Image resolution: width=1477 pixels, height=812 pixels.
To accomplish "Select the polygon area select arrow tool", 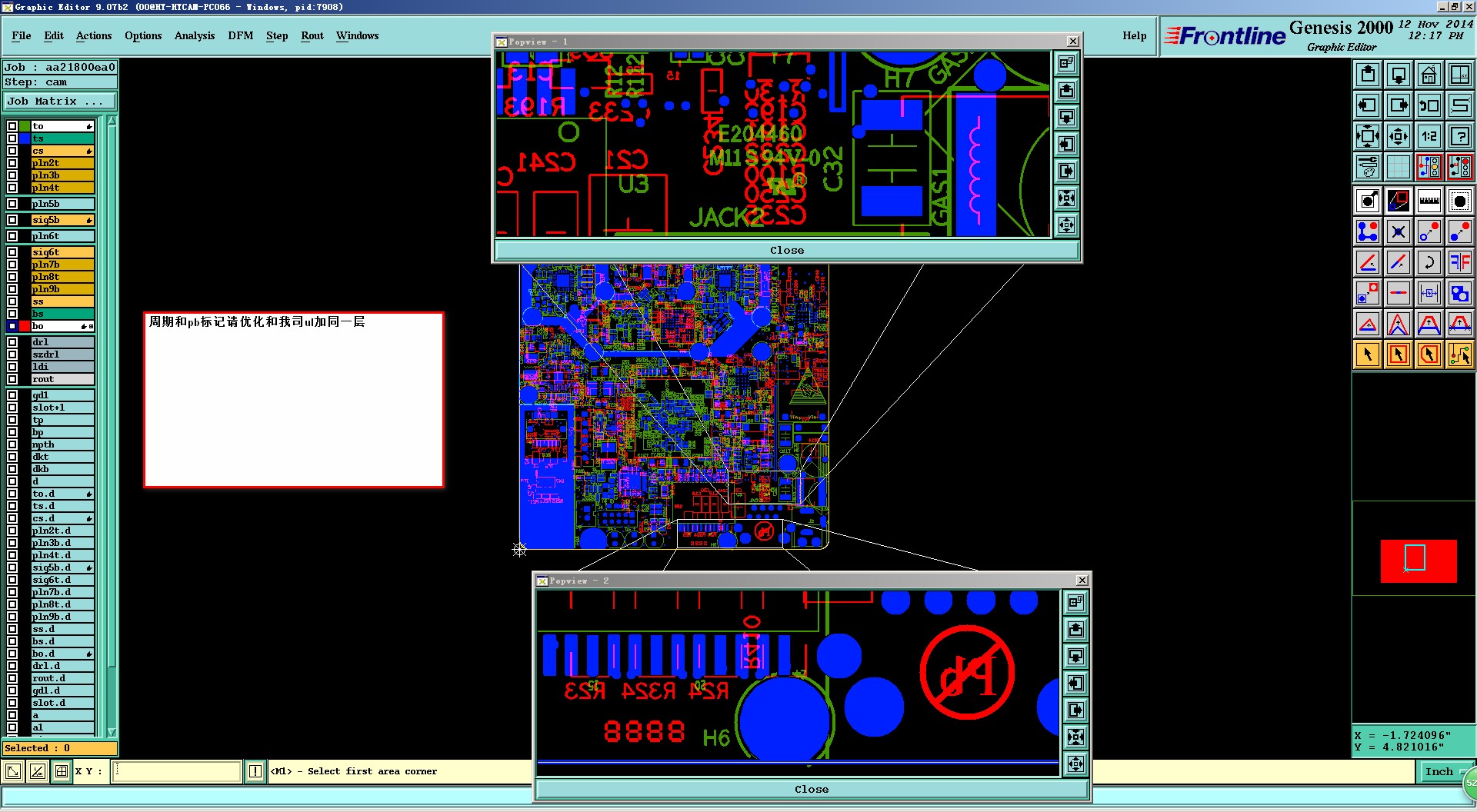I will click(x=1429, y=354).
